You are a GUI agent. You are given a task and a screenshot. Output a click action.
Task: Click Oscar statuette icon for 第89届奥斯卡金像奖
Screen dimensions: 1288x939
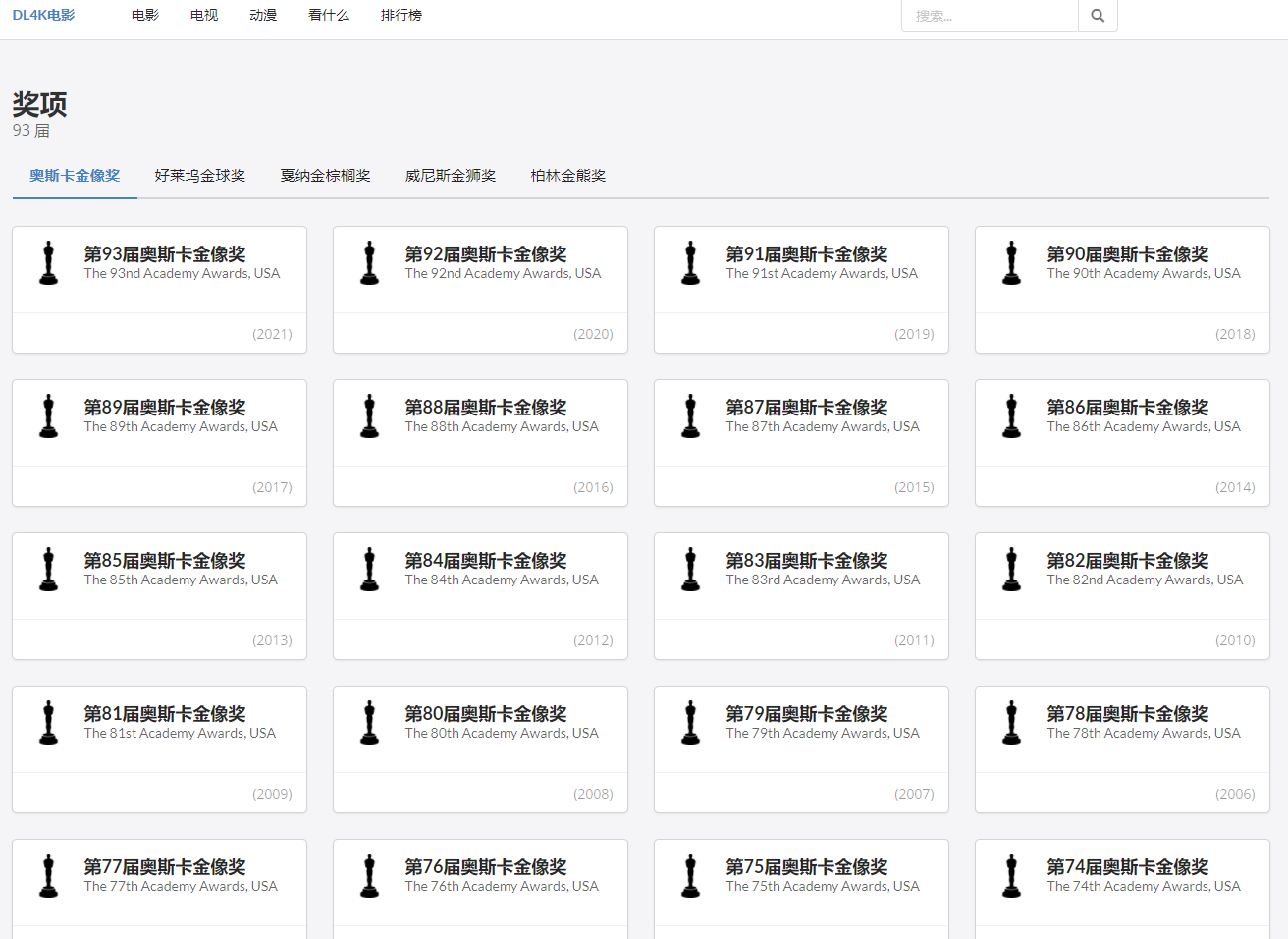tap(48, 416)
